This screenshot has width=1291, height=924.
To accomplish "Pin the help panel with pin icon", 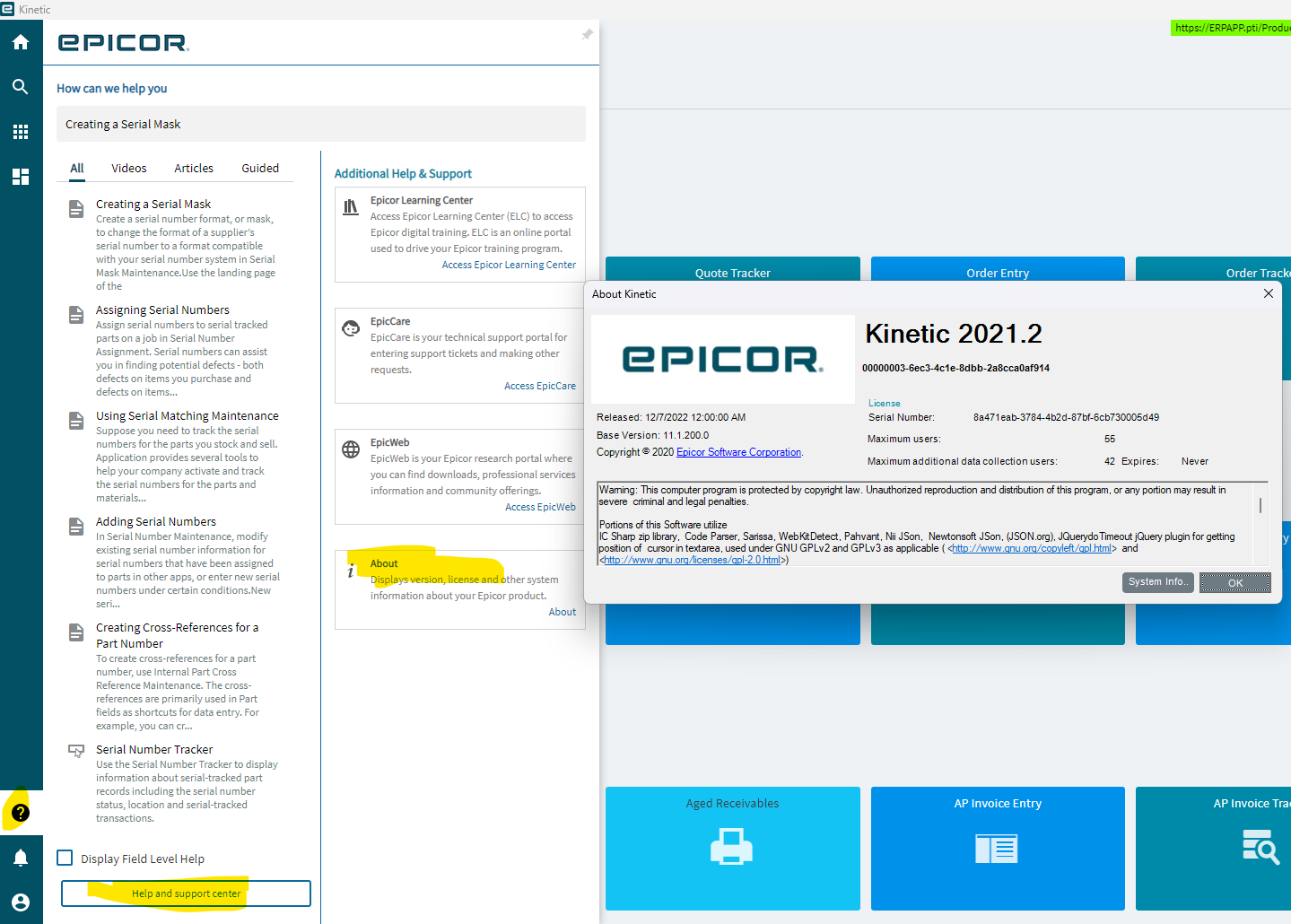I will [587, 34].
